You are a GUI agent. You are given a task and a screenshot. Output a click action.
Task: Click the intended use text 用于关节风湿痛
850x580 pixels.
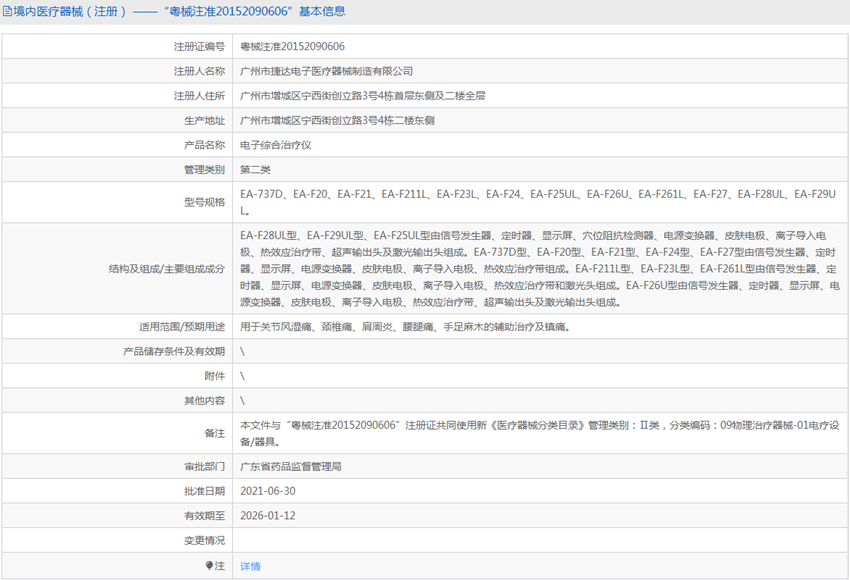(404, 327)
